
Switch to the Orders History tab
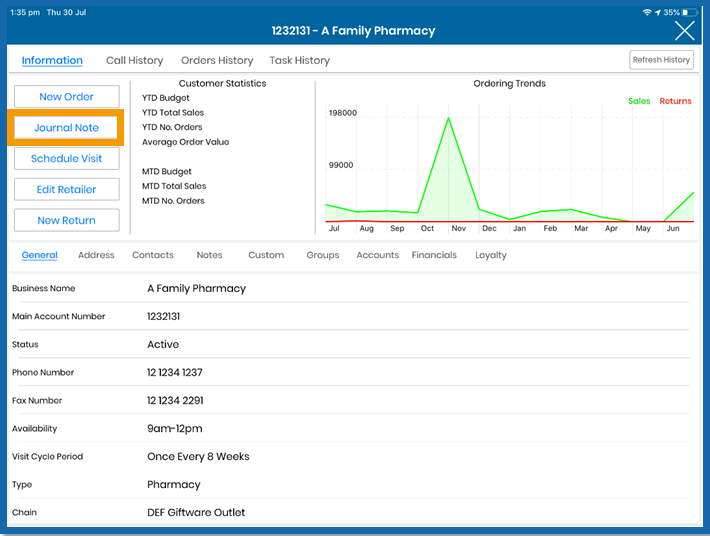(217, 60)
